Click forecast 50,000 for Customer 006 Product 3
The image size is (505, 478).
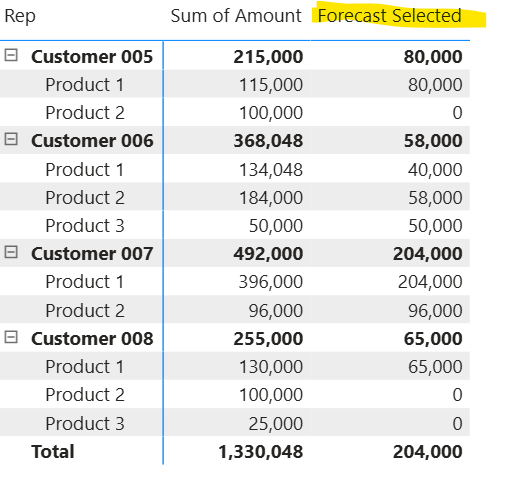coord(435,225)
